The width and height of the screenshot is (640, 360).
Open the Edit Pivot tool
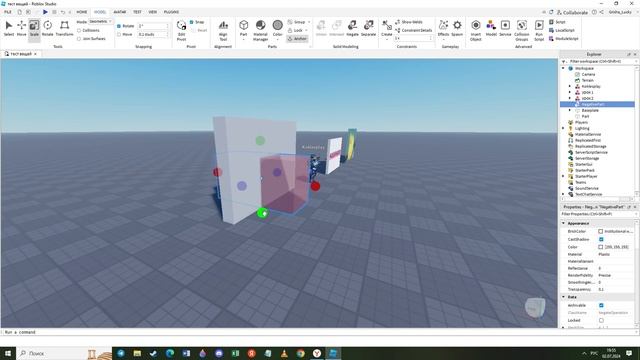pos(181,30)
